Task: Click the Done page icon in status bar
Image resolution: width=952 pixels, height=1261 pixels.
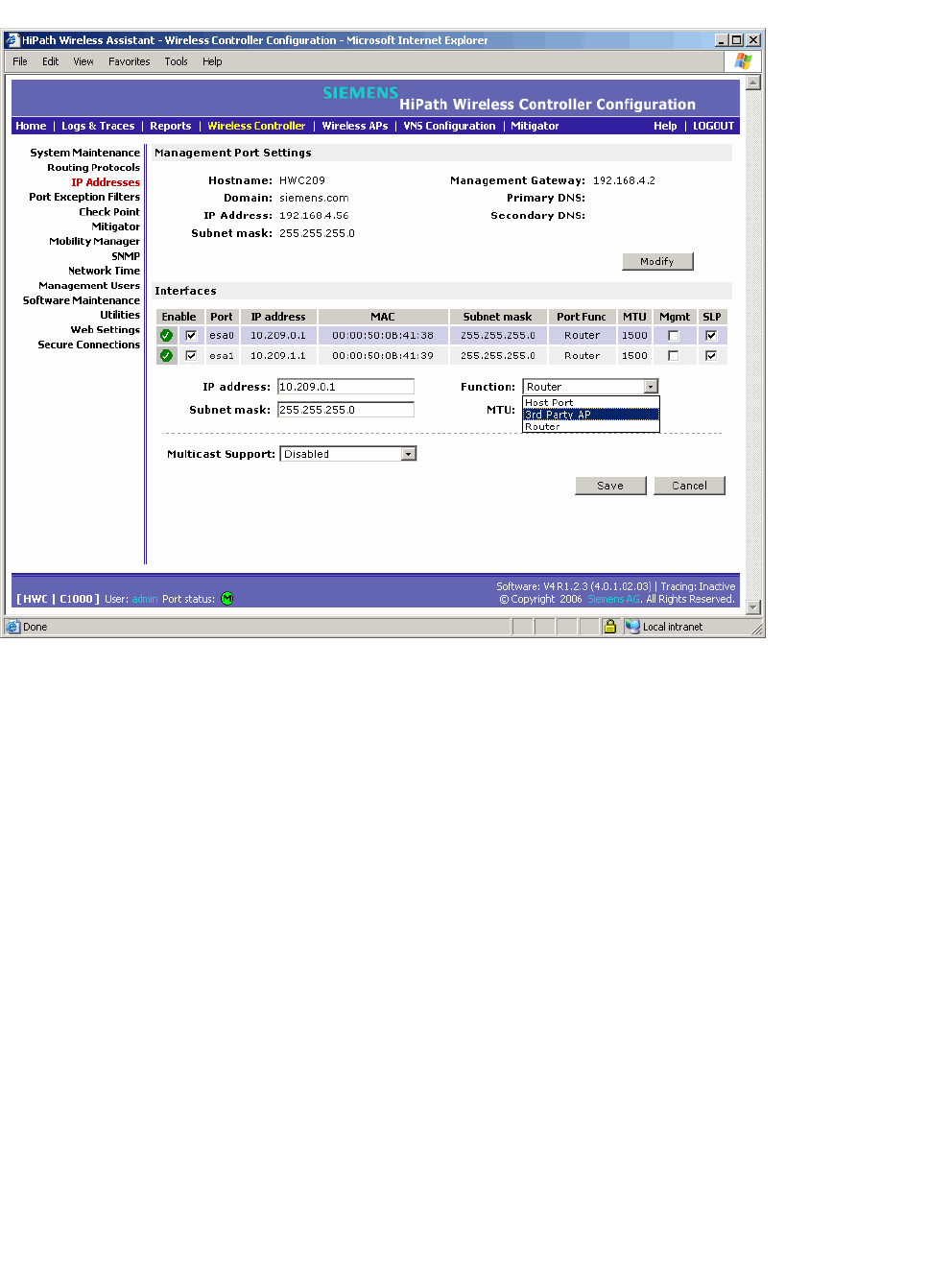Action: (x=12, y=627)
